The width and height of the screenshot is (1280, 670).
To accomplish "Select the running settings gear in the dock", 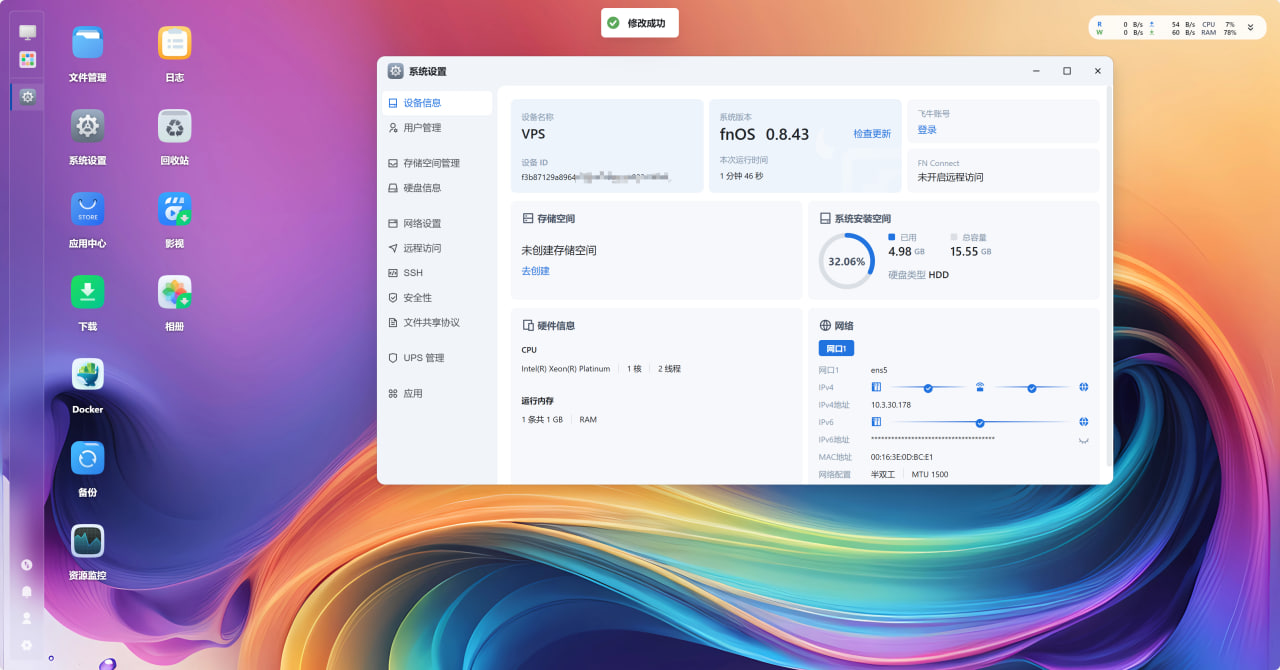I will tap(28, 96).
